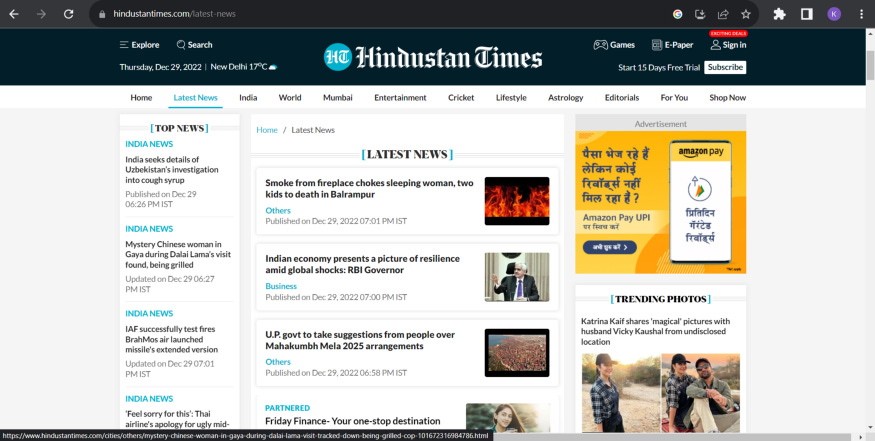875x441 pixels.
Task: Click the weather cloud icon
Action: pos(273,67)
